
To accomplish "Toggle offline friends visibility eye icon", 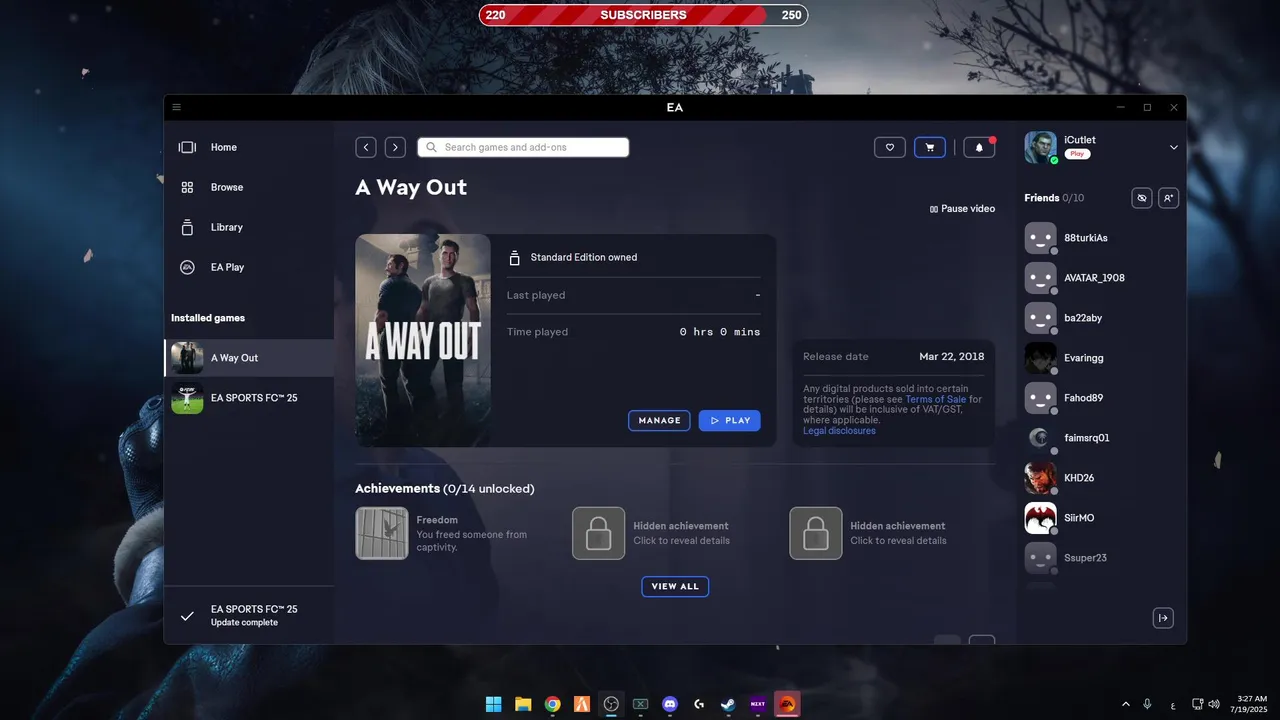I will tap(1142, 198).
